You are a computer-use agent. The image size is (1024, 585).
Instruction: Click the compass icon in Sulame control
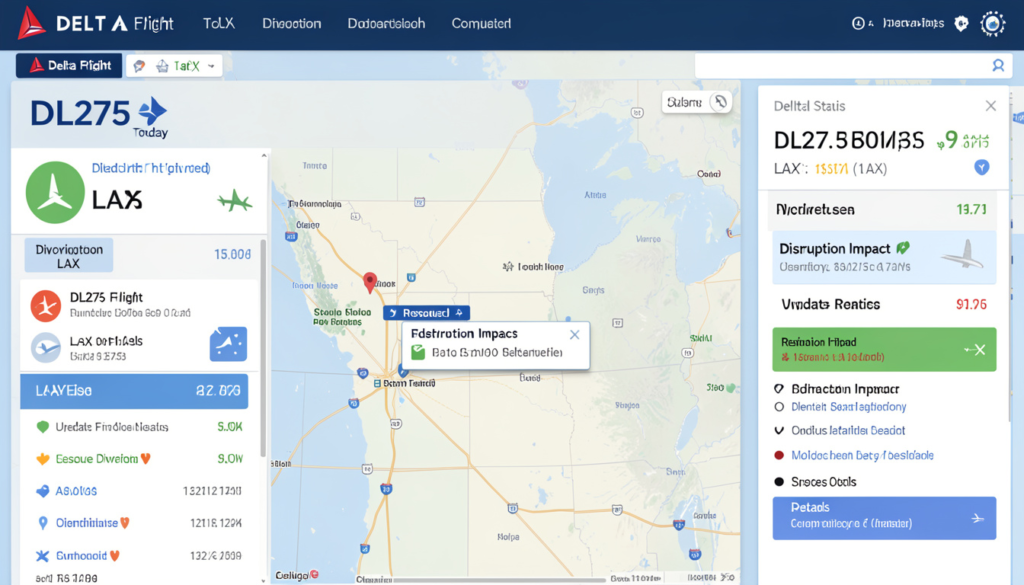(720, 103)
